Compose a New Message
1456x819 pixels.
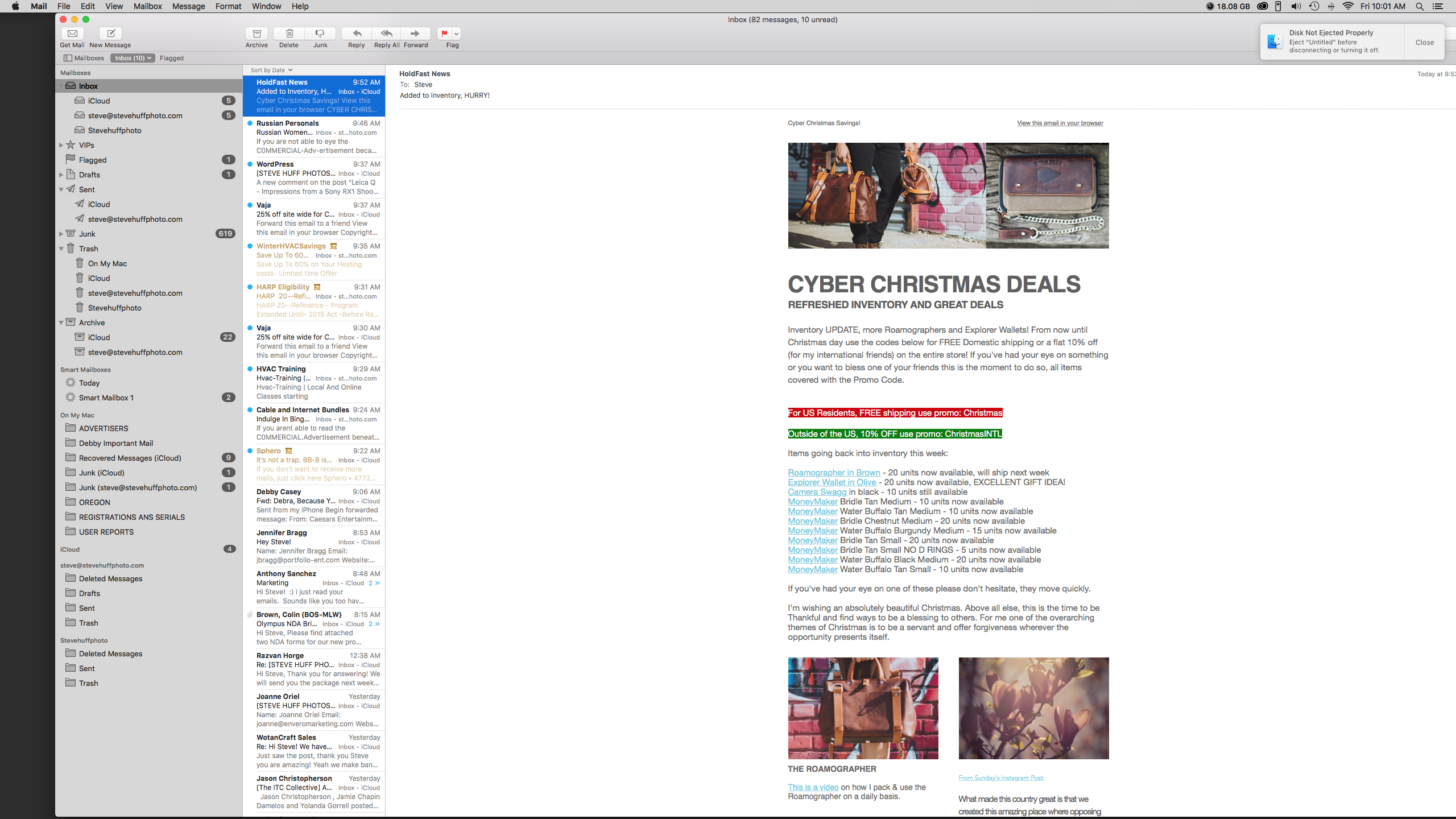(x=111, y=34)
